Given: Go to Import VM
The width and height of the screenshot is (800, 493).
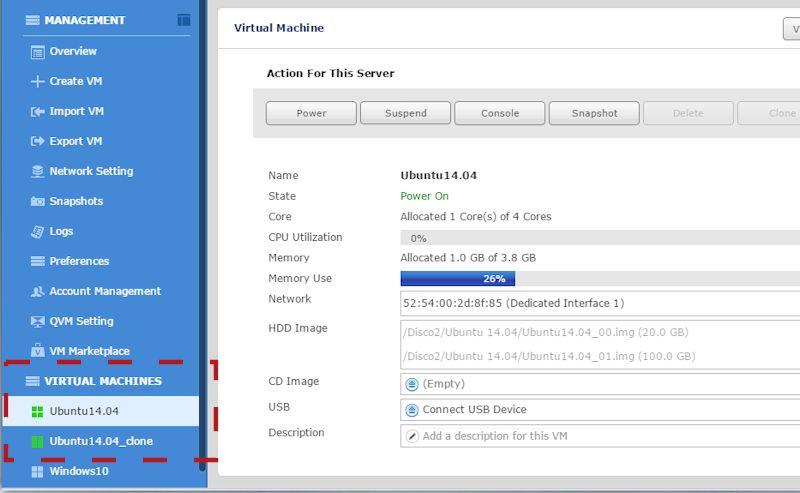Looking at the screenshot, I should click(x=77, y=111).
